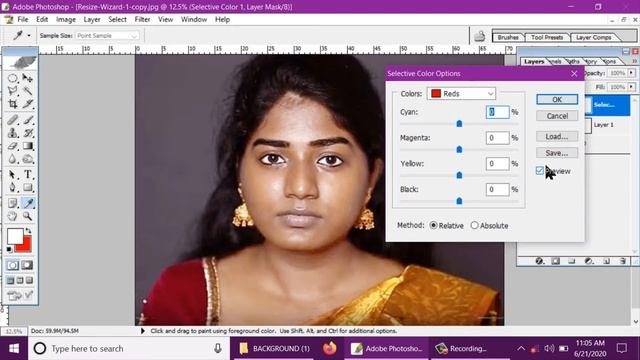Select the Zoom magnifier tool

(28, 216)
